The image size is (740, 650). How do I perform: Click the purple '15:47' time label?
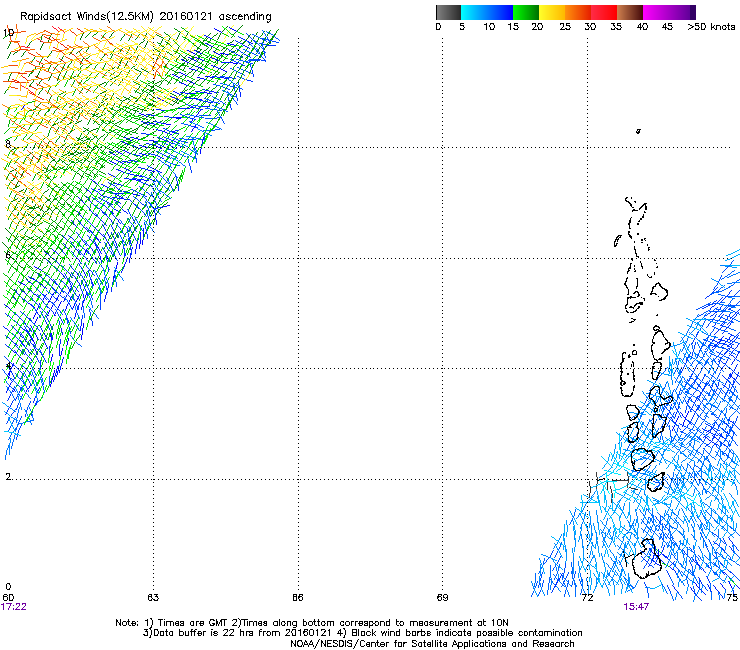tap(636, 607)
